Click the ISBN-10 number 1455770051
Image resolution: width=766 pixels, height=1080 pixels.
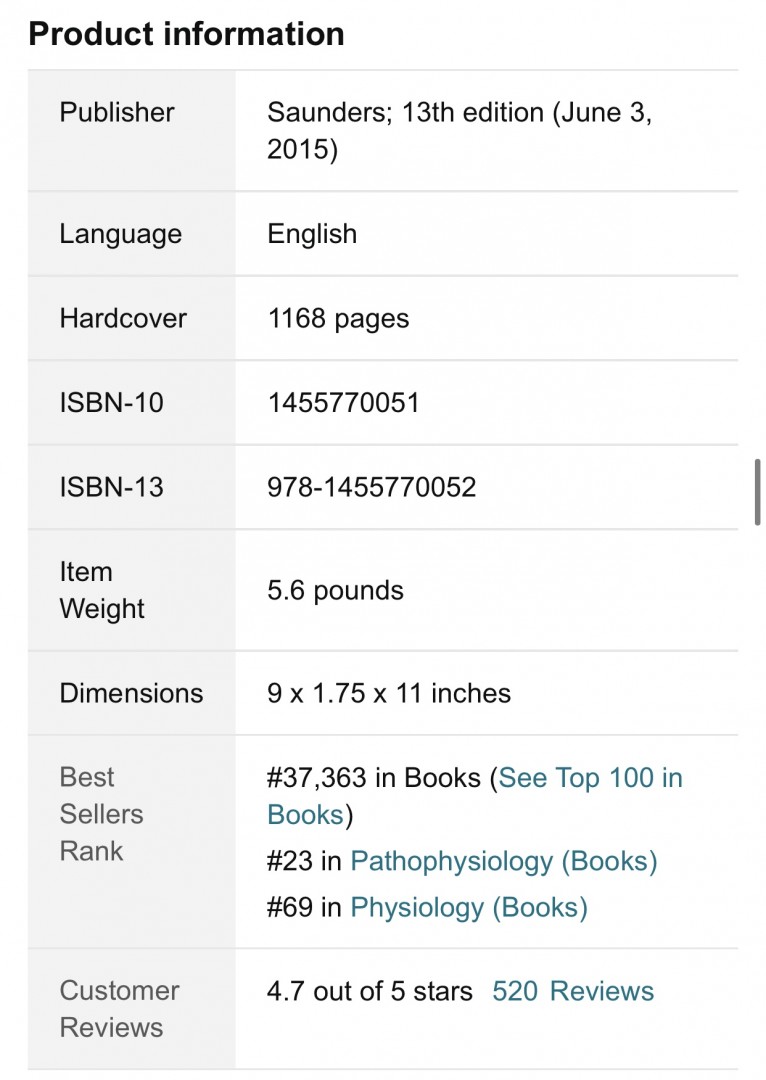[x=343, y=403]
